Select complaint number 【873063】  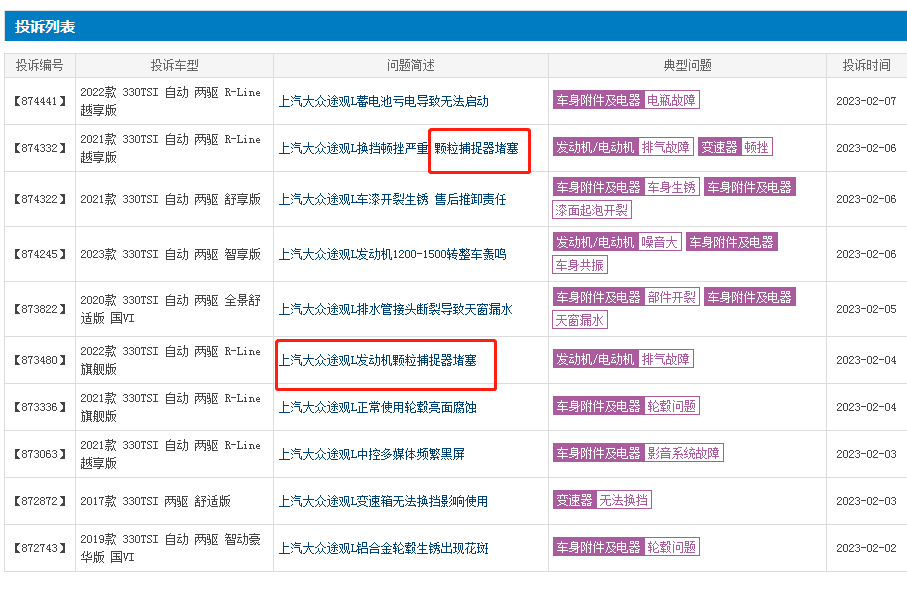[x=39, y=454]
